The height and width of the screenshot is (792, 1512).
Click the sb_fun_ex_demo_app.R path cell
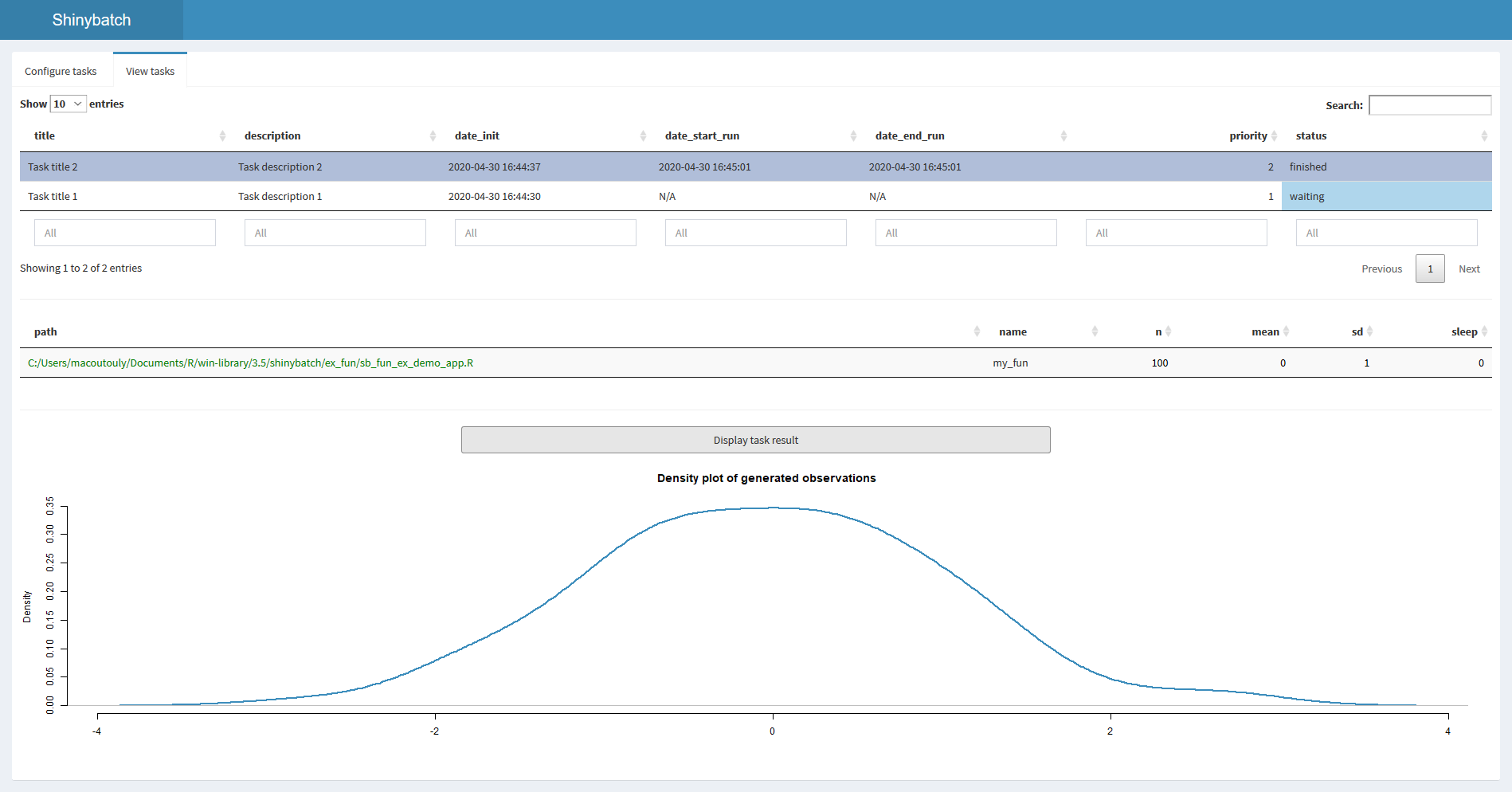click(x=502, y=363)
